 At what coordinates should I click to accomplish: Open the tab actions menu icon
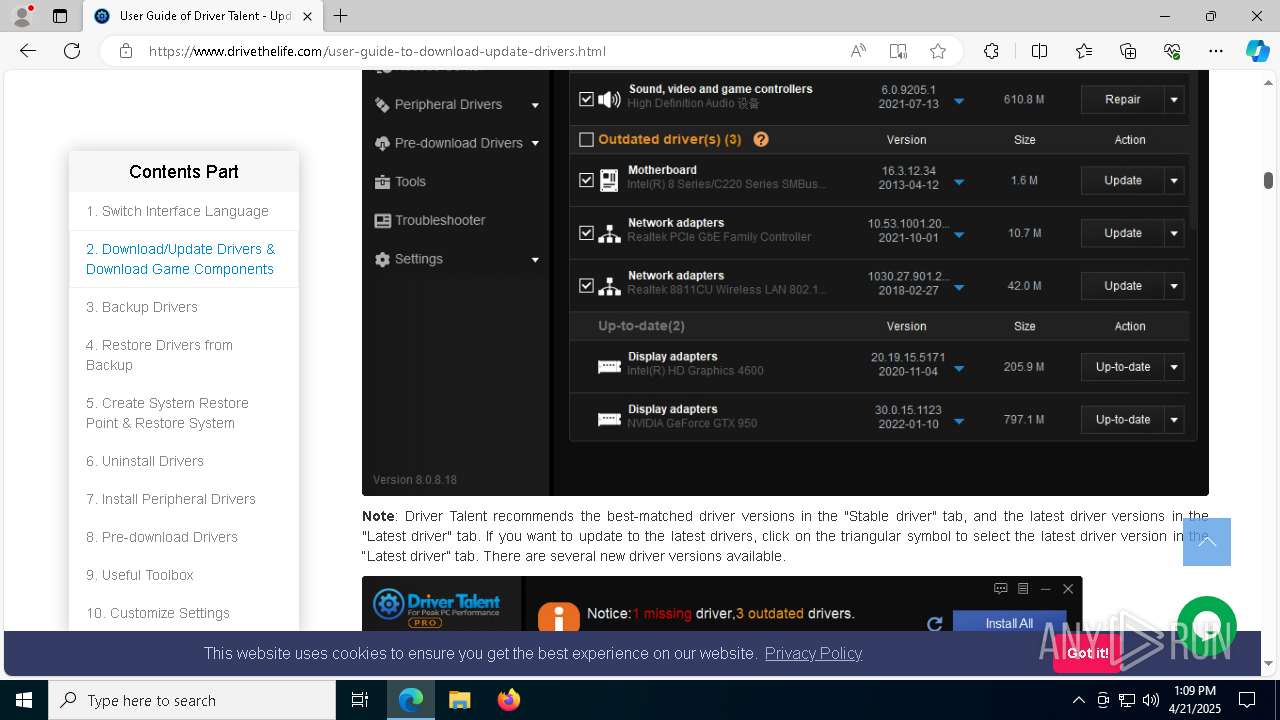pos(60,16)
